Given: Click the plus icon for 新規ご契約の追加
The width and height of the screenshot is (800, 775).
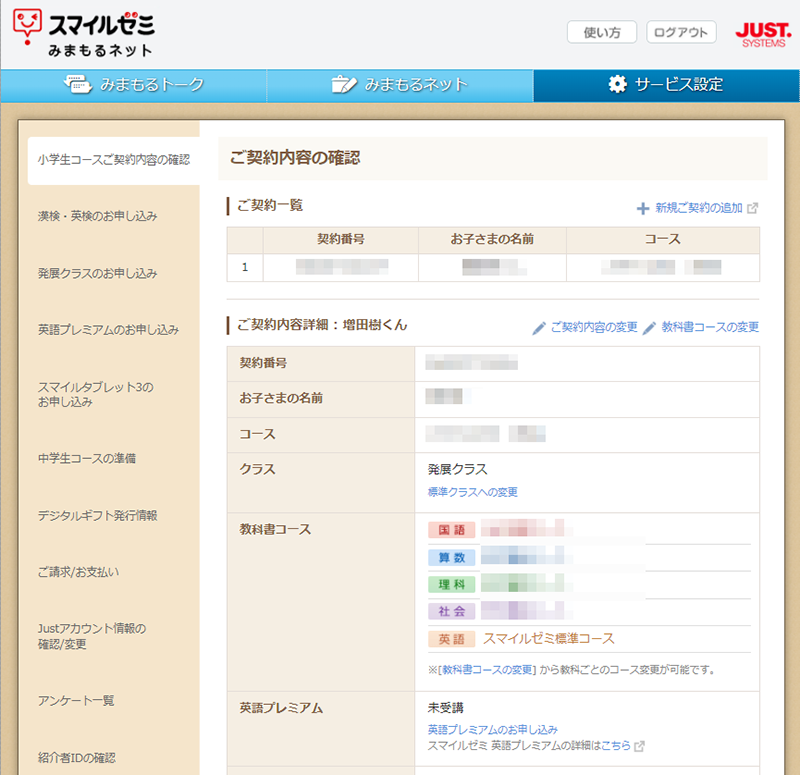Looking at the screenshot, I should pyautogui.click(x=643, y=208).
